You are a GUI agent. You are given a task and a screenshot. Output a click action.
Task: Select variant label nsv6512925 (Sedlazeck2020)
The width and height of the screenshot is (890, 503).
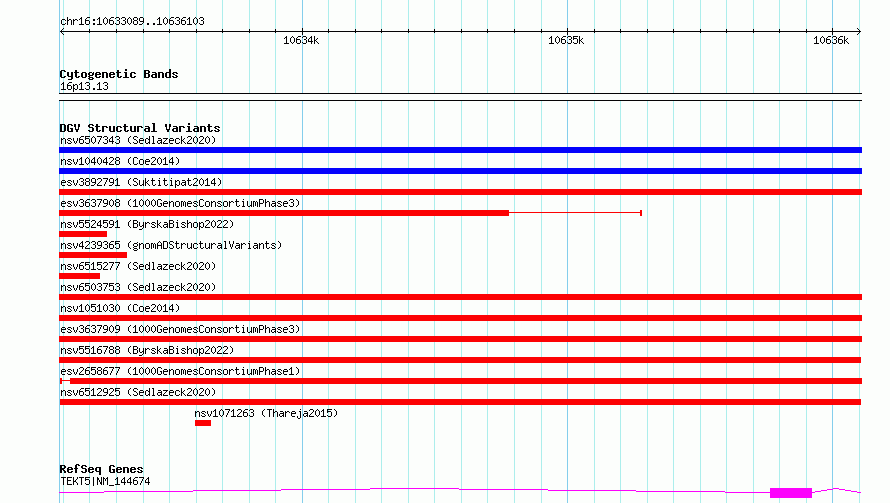tap(138, 392)
